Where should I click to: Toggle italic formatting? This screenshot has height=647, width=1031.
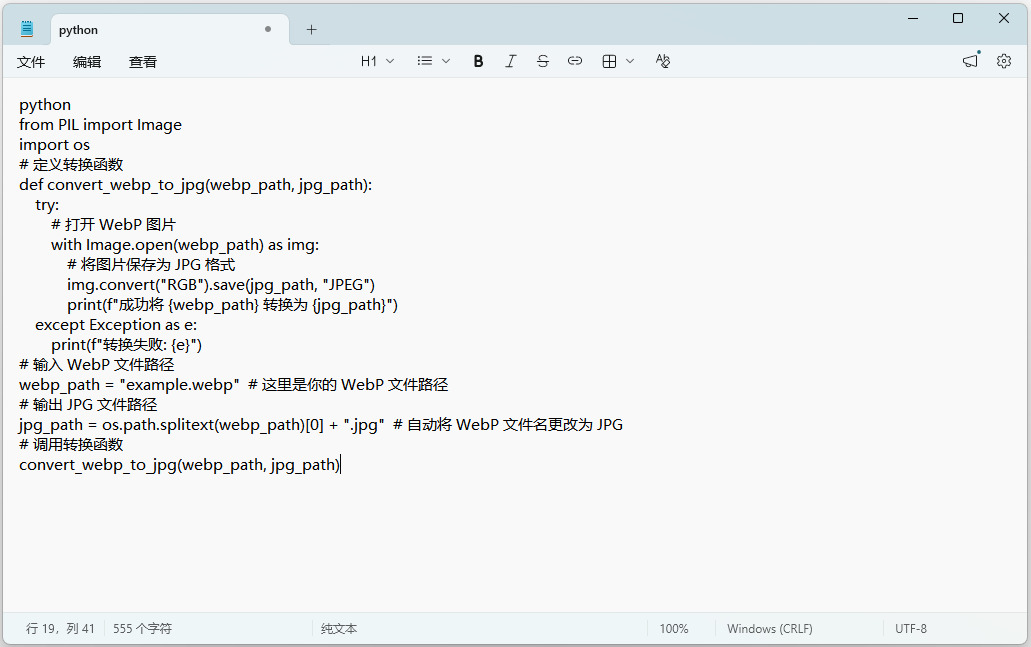pos(510,61)
